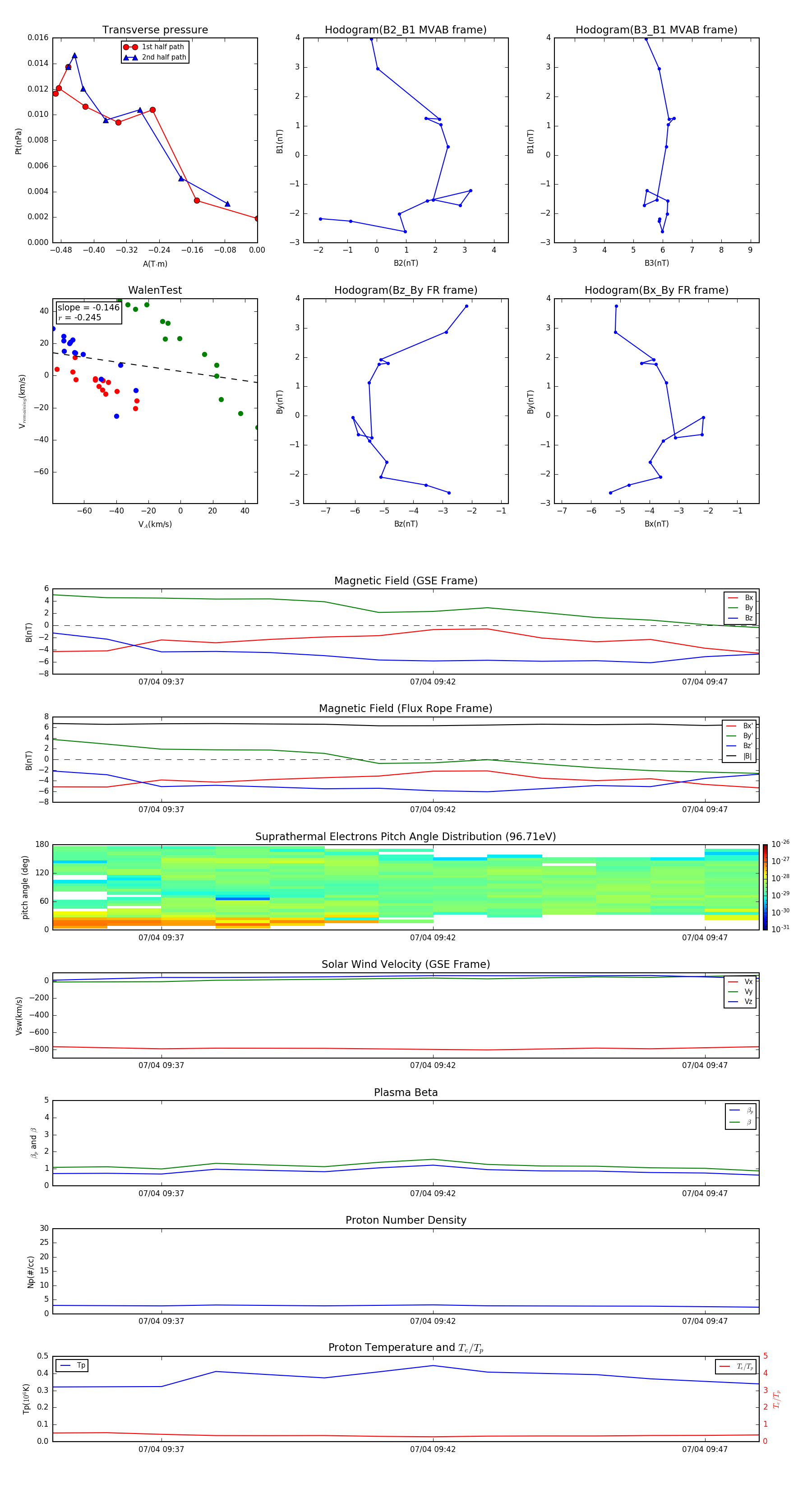Click the 'Hodogram(Bz_By FR frame)' title
This screenshot has height=1489, width=812.
point(406,290)
